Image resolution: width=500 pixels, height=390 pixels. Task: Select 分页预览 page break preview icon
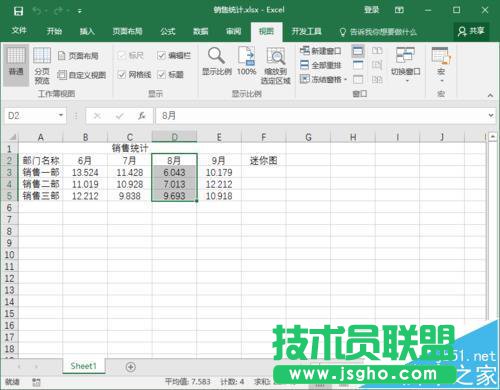coord(42,65)
